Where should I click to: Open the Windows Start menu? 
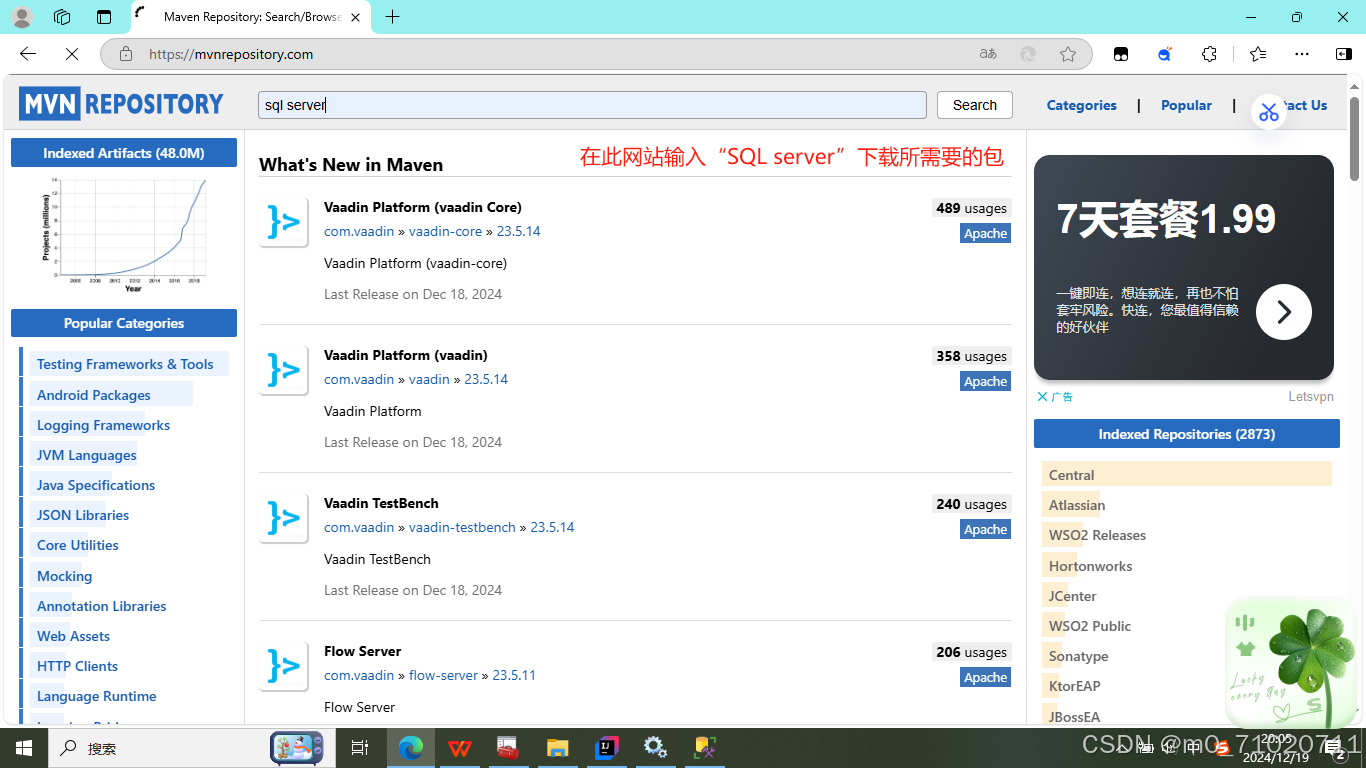click(x=23, y=748)
